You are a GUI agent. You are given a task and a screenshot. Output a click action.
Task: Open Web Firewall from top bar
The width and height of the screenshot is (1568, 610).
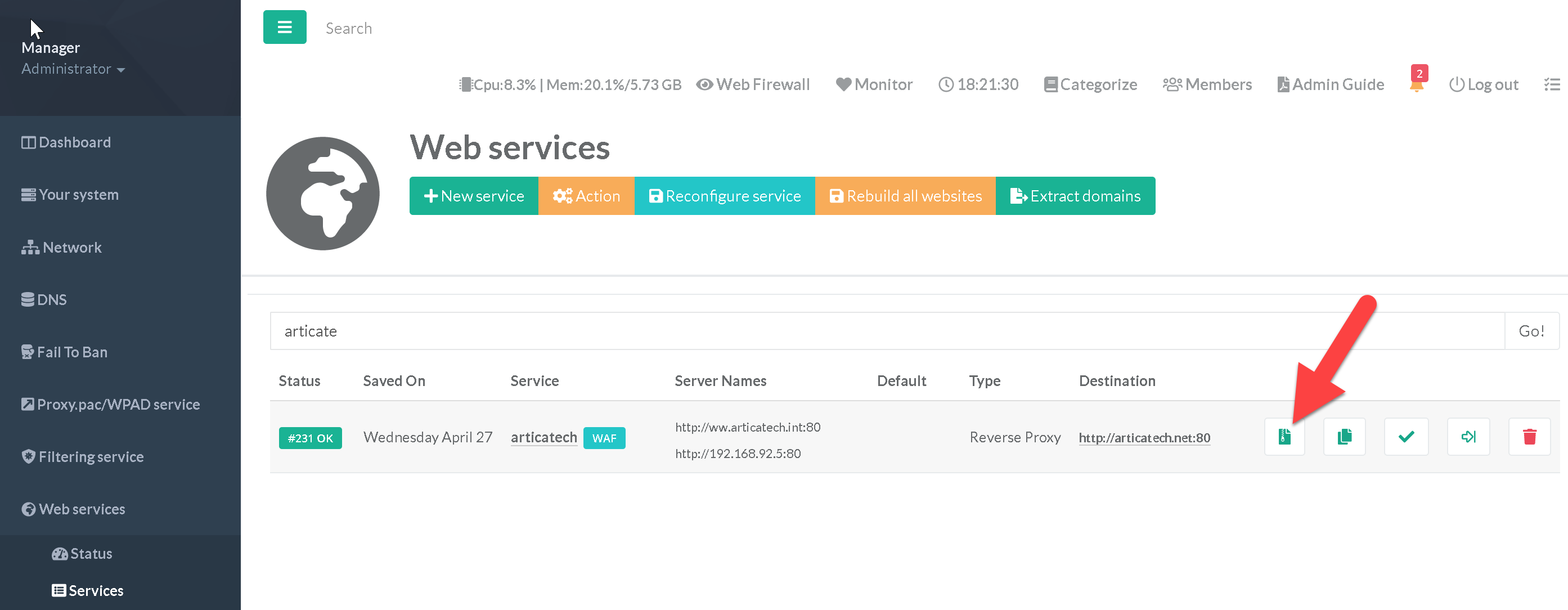[753, 84]
